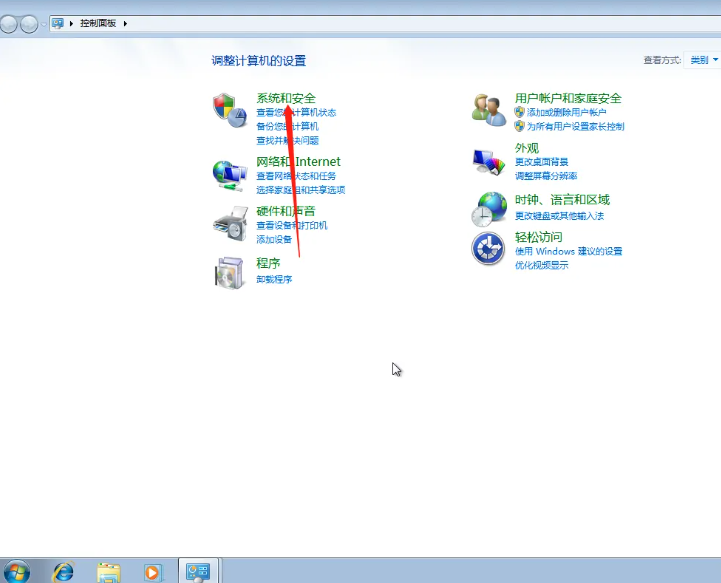Screen dimensions: 721x583
Task: Click 添加设备 link
Action: pos(274,239)
